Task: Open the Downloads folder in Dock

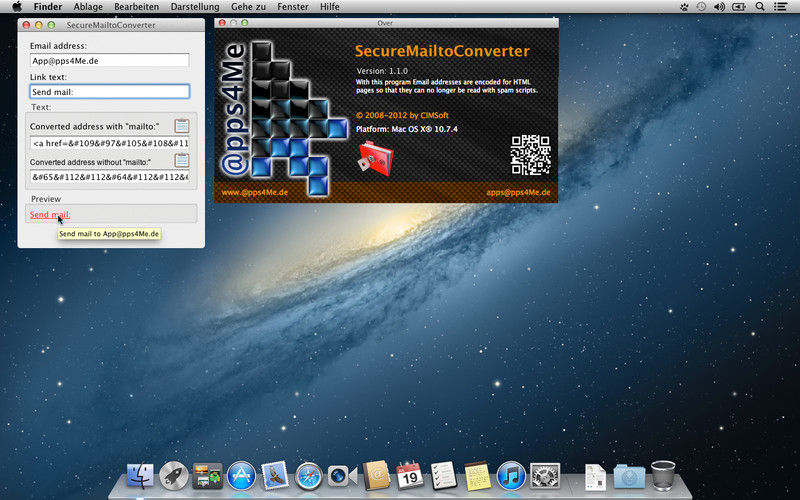Action: [x=629, y=477]
